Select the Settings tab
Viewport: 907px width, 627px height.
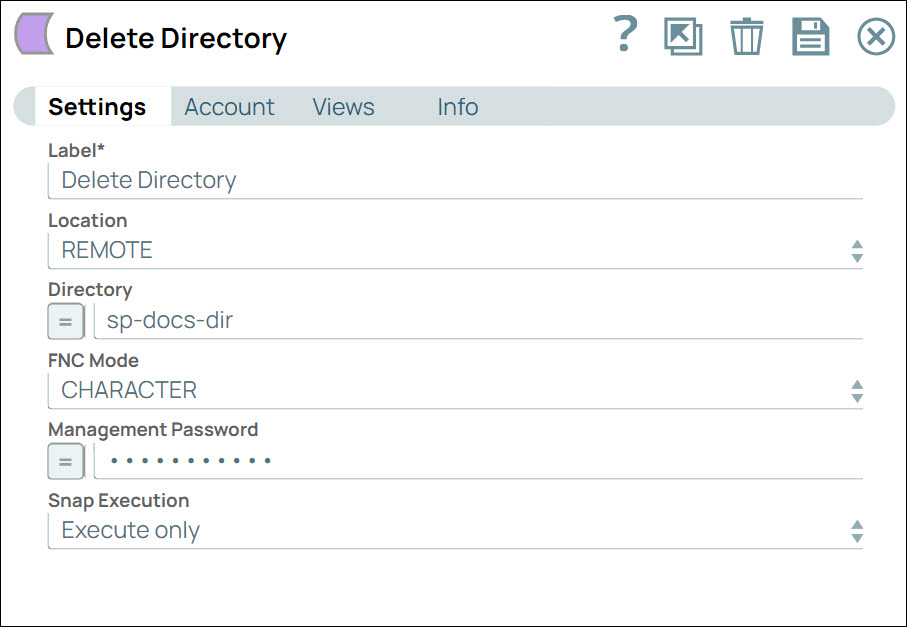(x=97, y=106)
